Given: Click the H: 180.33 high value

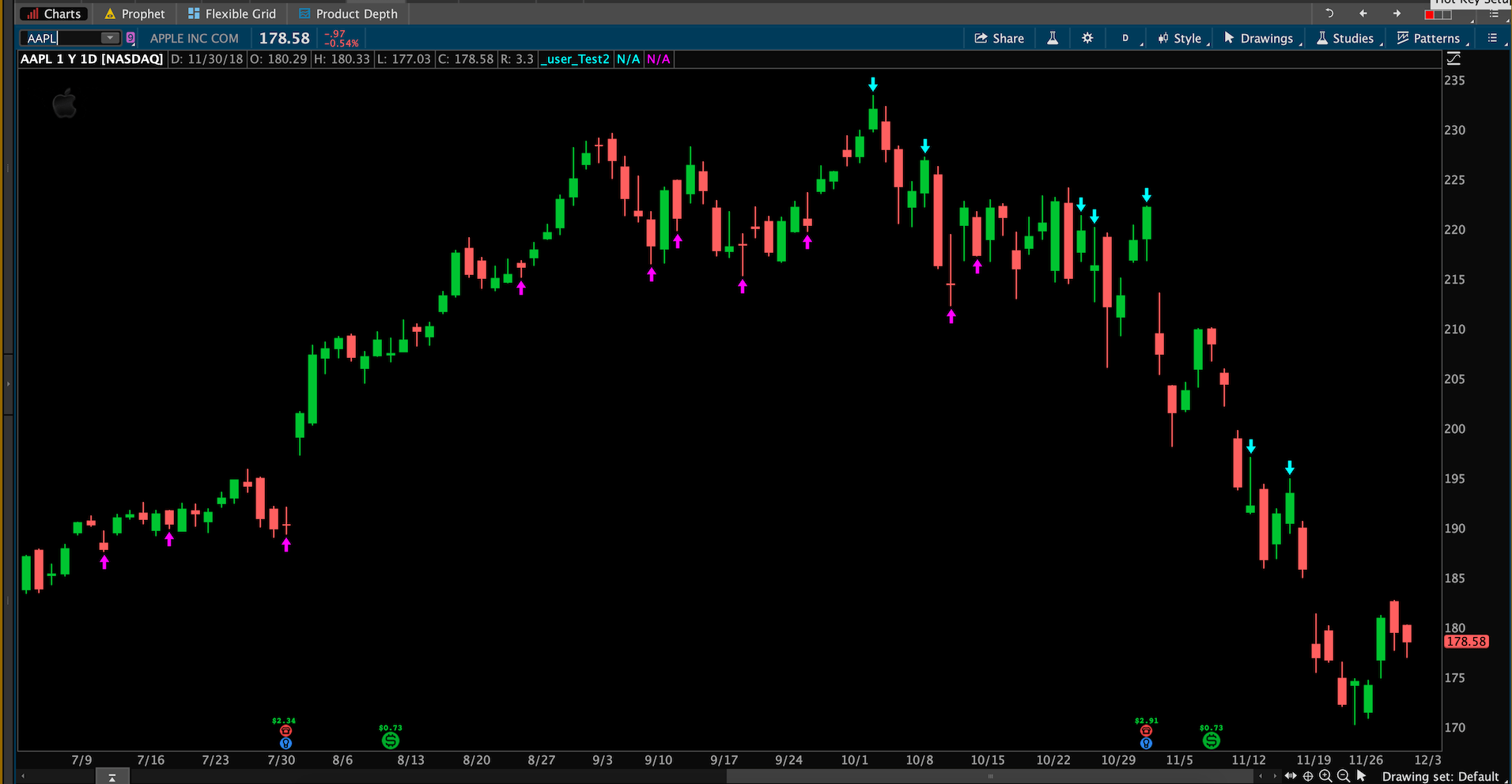Looking at the screenshot, I should (x=342, y=59).
